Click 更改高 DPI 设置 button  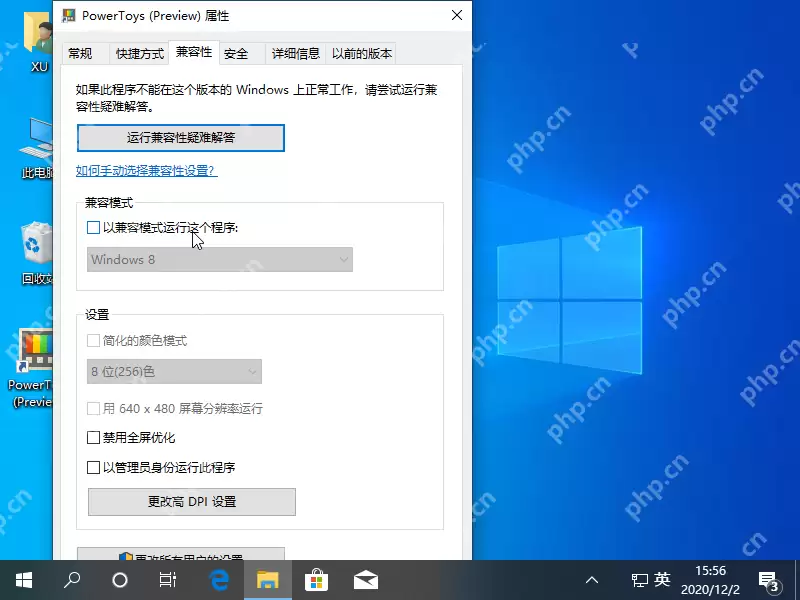tap(192, 502)
